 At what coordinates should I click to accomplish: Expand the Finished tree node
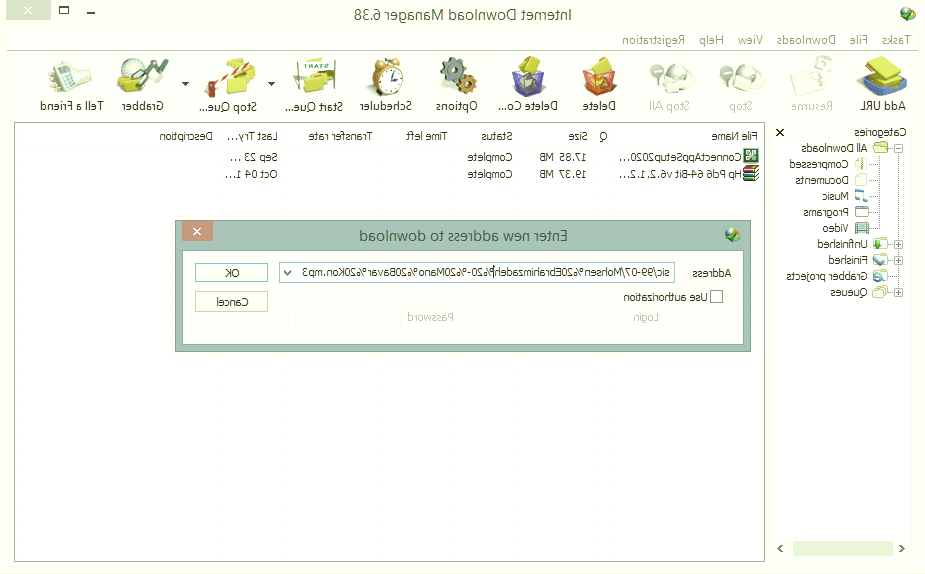coord(898,260)
